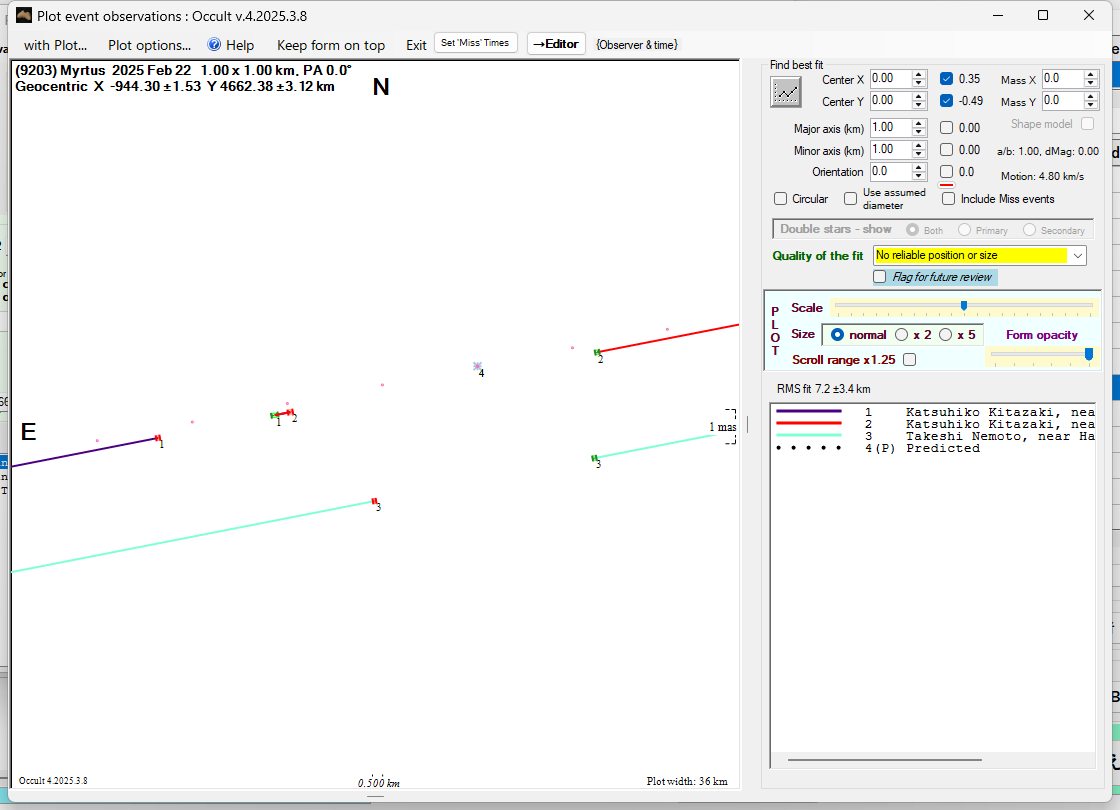Check Include Miss events option
Viewport: 1120px width, 810px height.
[949, 199]
